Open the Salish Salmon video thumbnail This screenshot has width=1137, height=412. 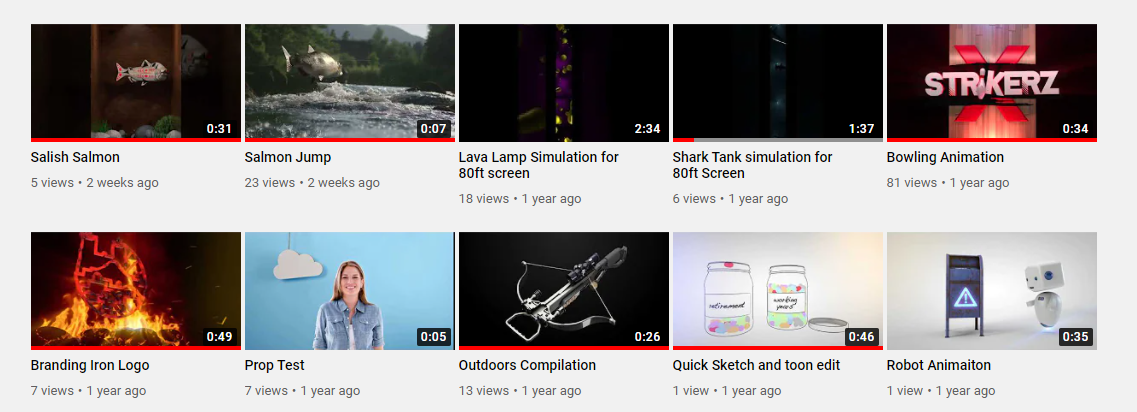click(x=136, y=83)
